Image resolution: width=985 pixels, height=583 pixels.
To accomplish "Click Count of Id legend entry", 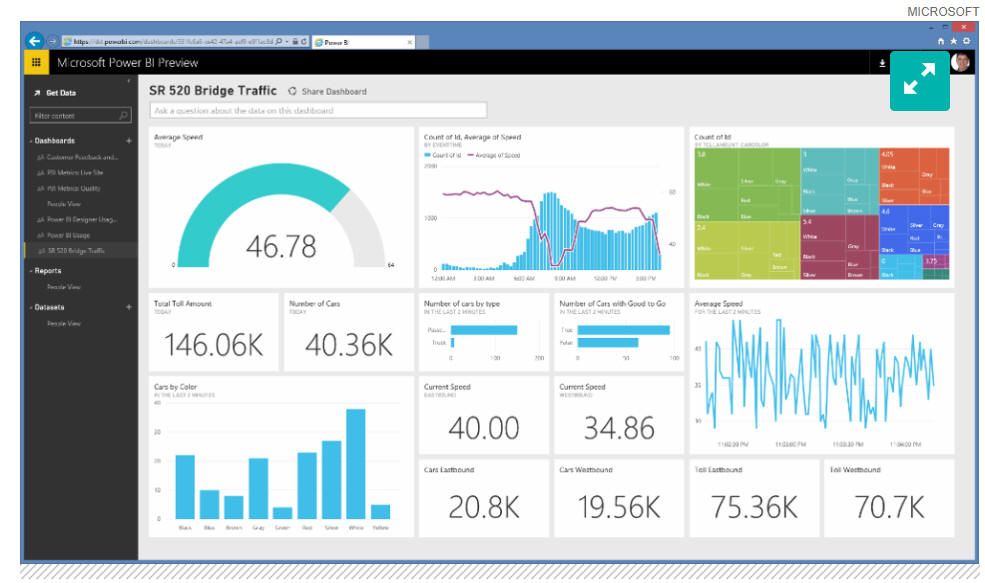I will tap(443, 155).
